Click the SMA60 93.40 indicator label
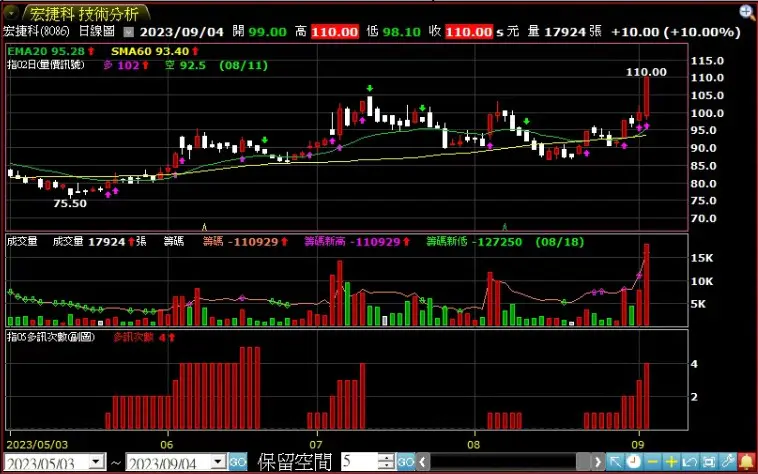The width and height of the screenshot is (758, 474). (x=150, y=51)
